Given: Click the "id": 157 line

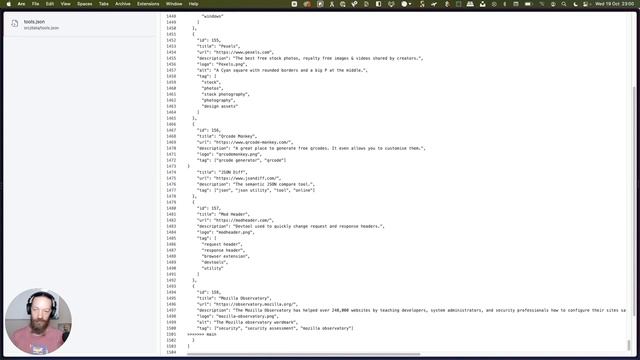Looking at the screenshot, I should point(209,208).
